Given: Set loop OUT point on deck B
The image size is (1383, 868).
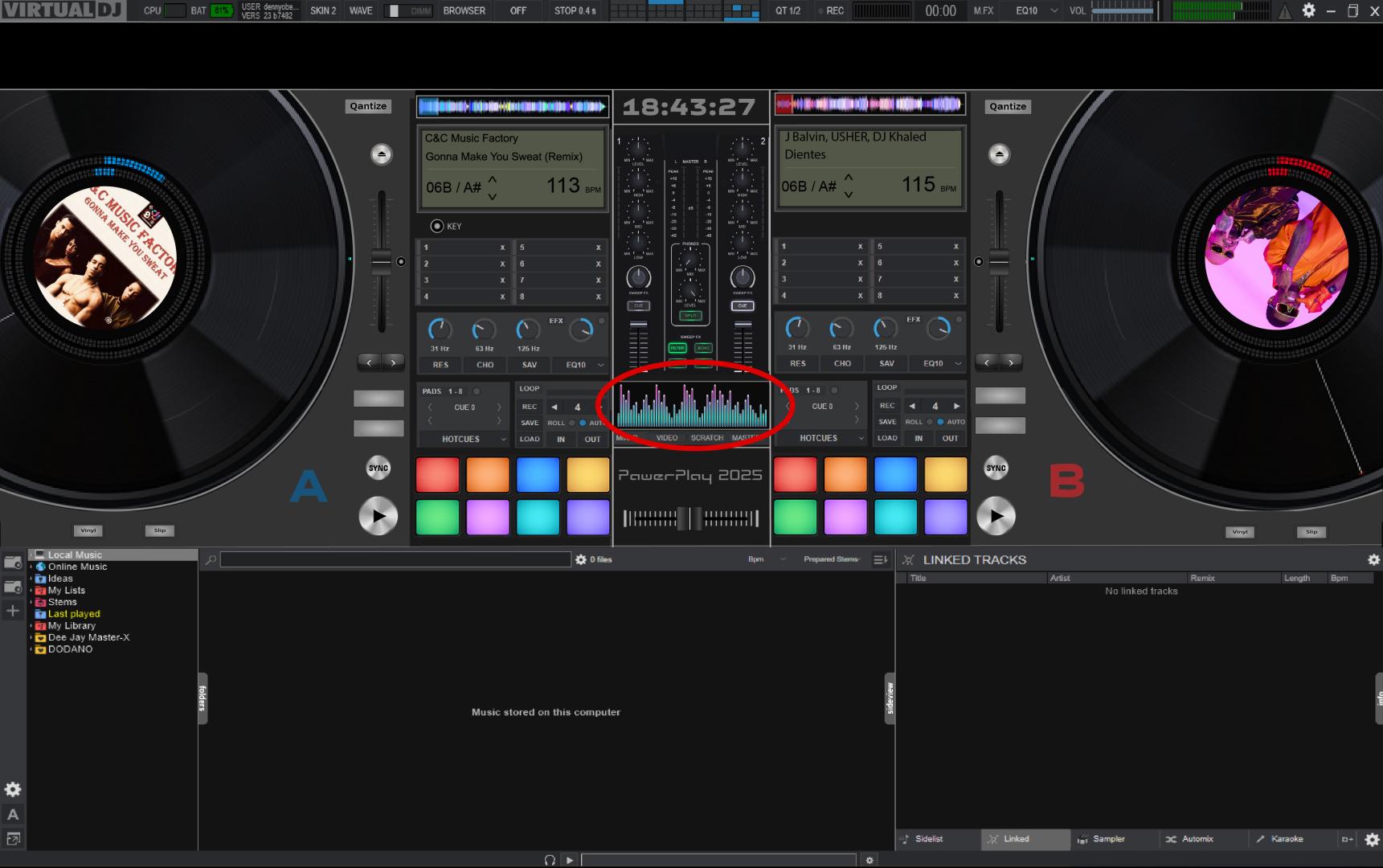Looking at the screenshot, I should [951, 439].
